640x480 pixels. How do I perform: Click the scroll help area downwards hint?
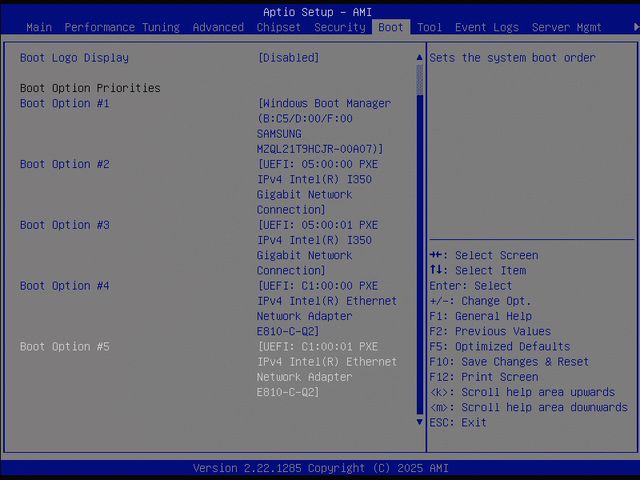tap(529, 407)
